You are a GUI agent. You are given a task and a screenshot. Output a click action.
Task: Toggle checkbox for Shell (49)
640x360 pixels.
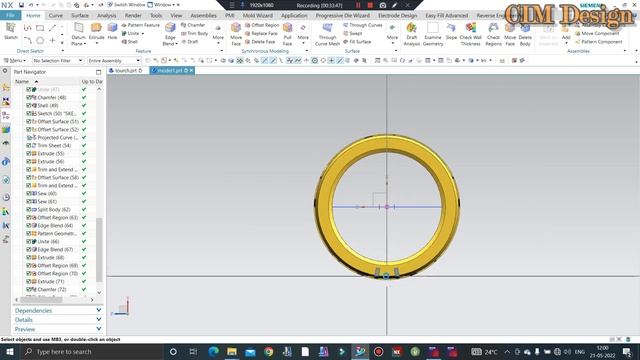tap(29, 105)
